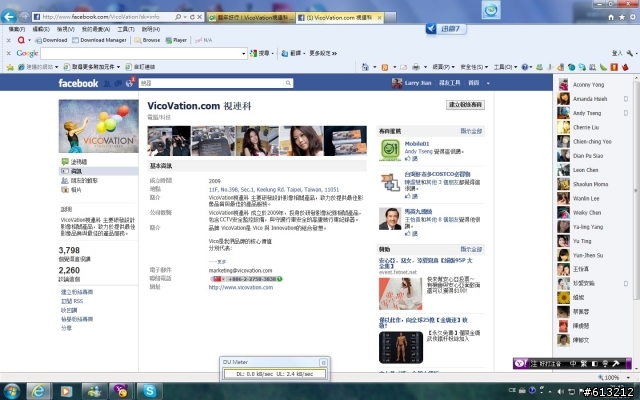This screenshot has height=400, width=640.
Task: Open the Favorites (A) menu
Action: point(96,29)
